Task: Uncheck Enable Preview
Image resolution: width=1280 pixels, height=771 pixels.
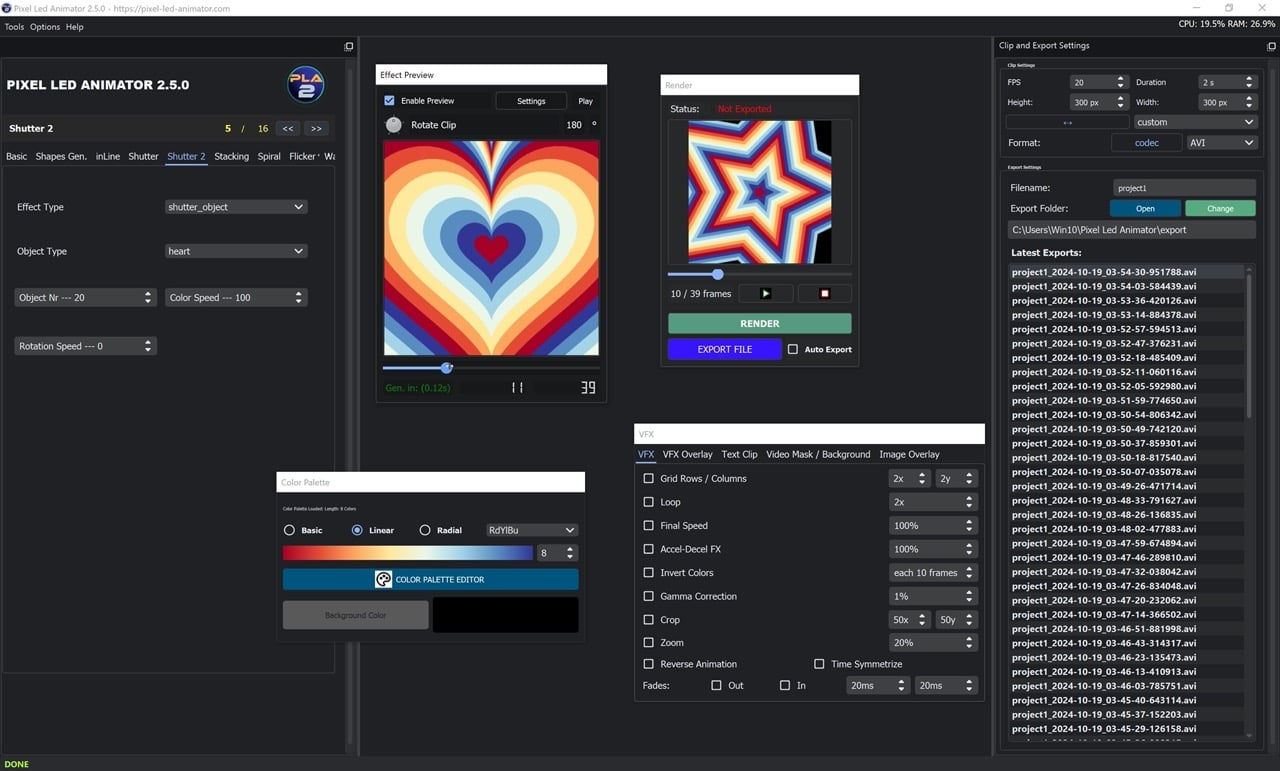Action: (389, 100)
